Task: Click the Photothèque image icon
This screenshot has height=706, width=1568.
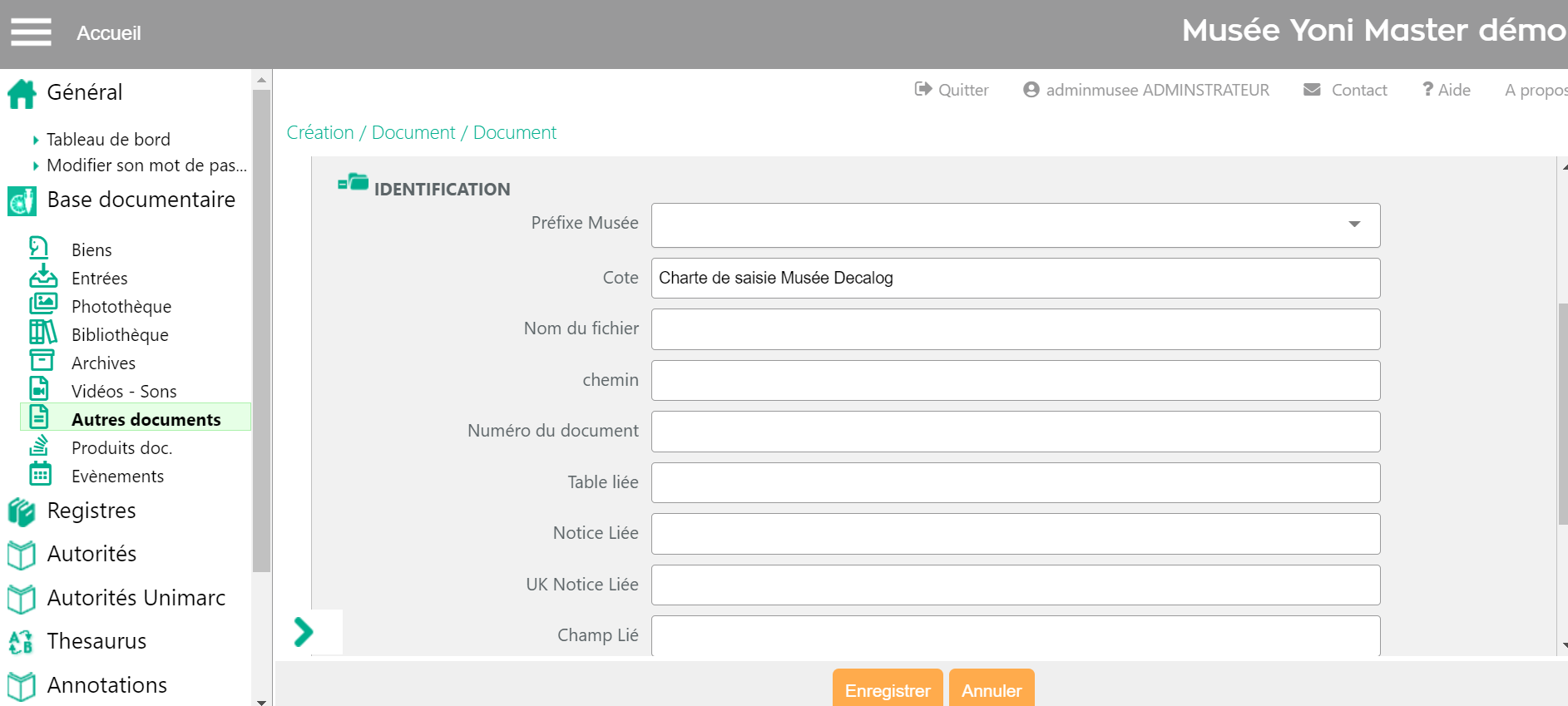Action: pyautogui.click(x=43, y=304)
